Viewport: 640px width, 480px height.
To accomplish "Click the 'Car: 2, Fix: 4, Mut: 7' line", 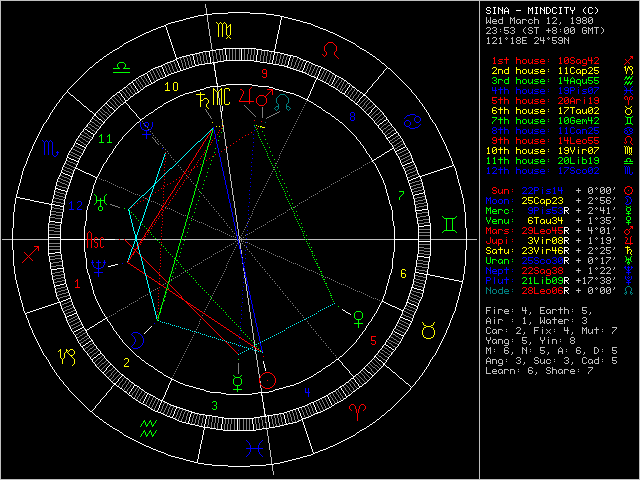I will pyautogui.click(x=551, y=331).
